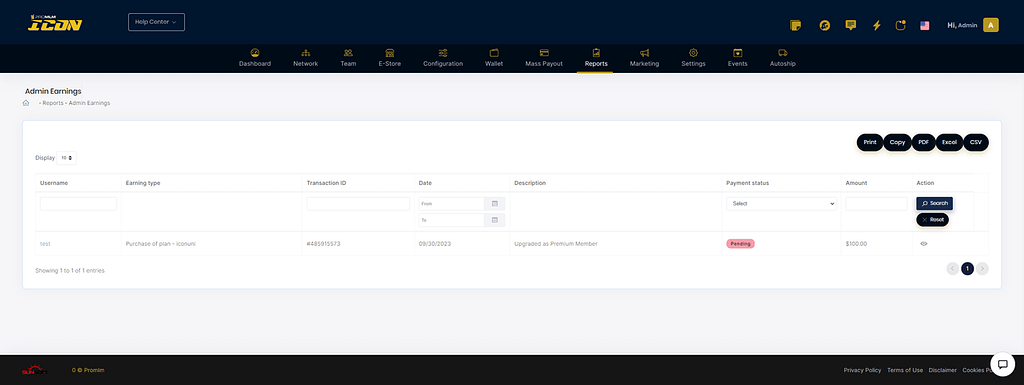Click the Reports breadcrumb link
This screenshot has height=385, width=1024.
click(52, 103)
